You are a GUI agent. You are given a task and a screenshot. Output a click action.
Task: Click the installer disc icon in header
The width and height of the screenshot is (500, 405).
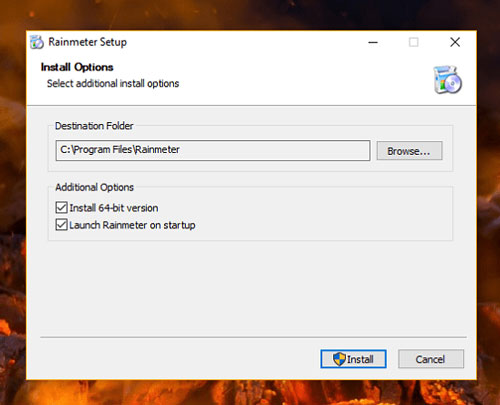coord(447,80)
